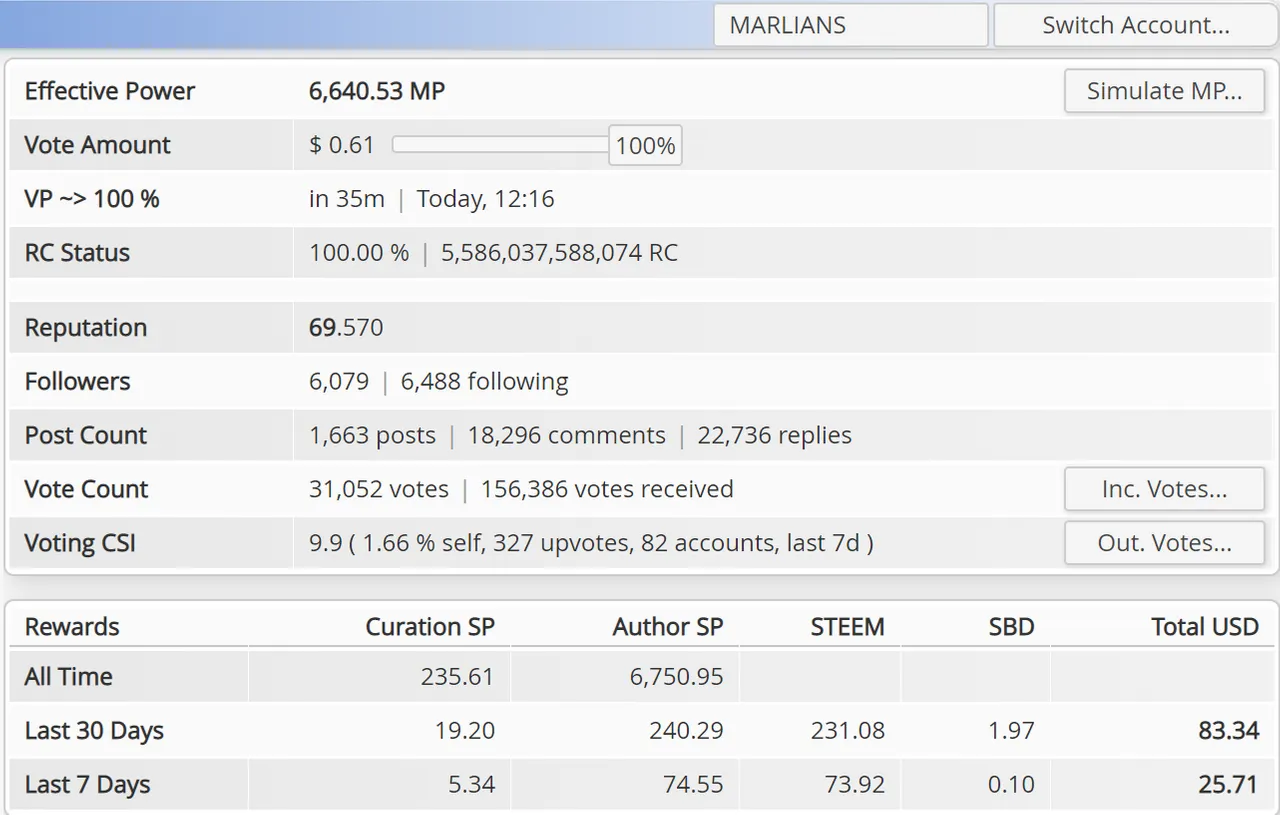
Task: Open the Switch Account dialog
Action: [x=1135, y=25]
